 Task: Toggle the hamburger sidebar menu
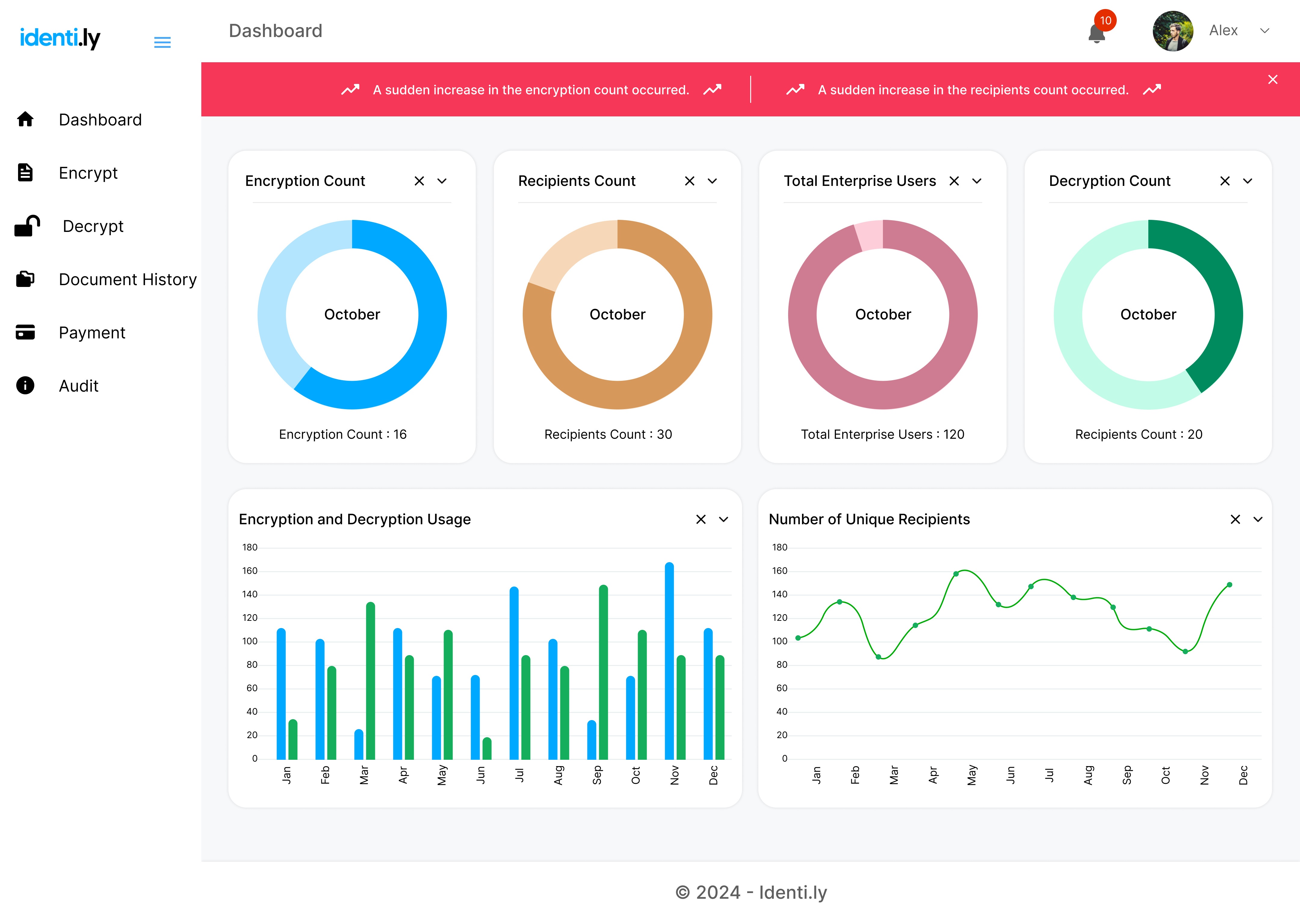click(x=162, y=42)
